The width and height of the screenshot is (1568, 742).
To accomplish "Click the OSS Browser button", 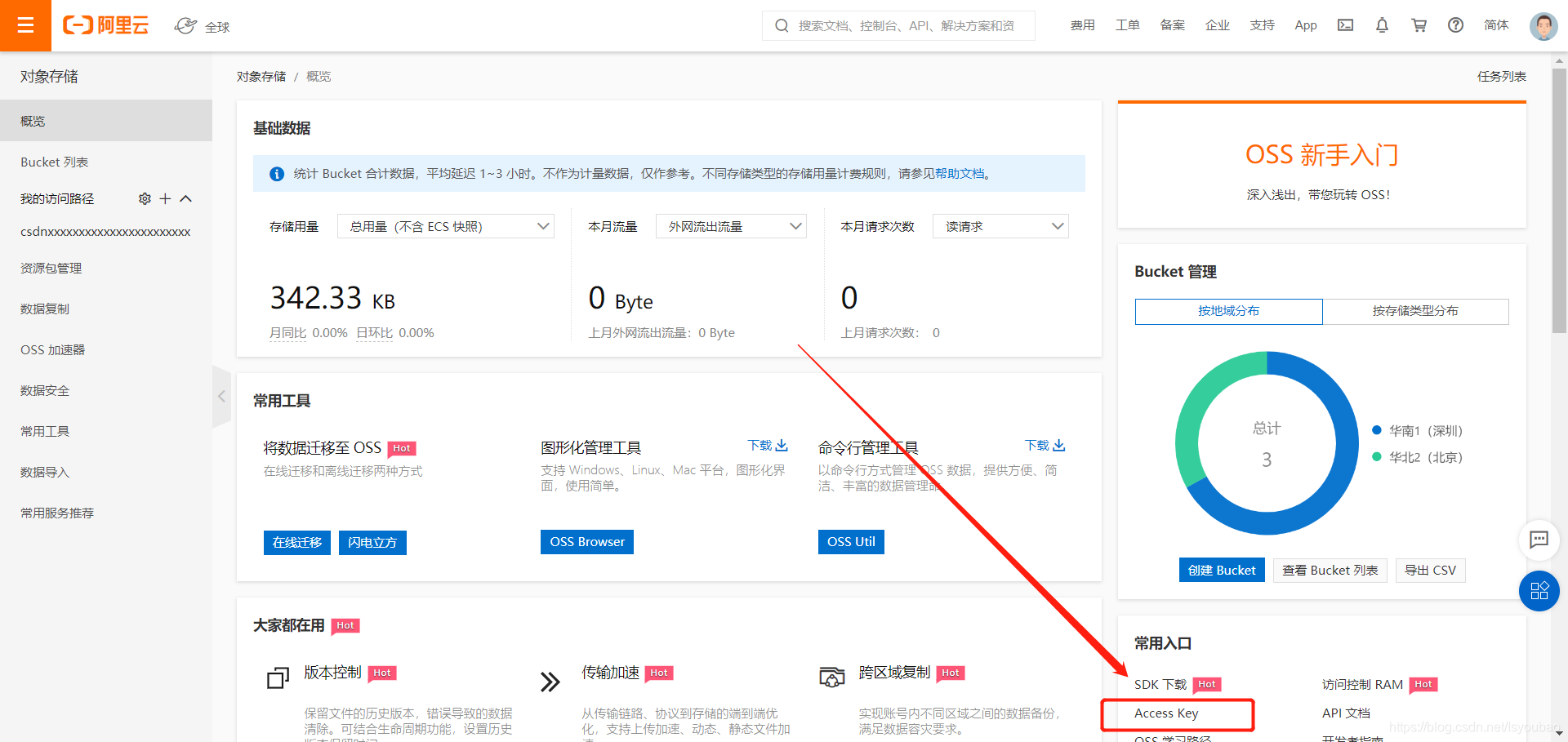I will [587, 541].
